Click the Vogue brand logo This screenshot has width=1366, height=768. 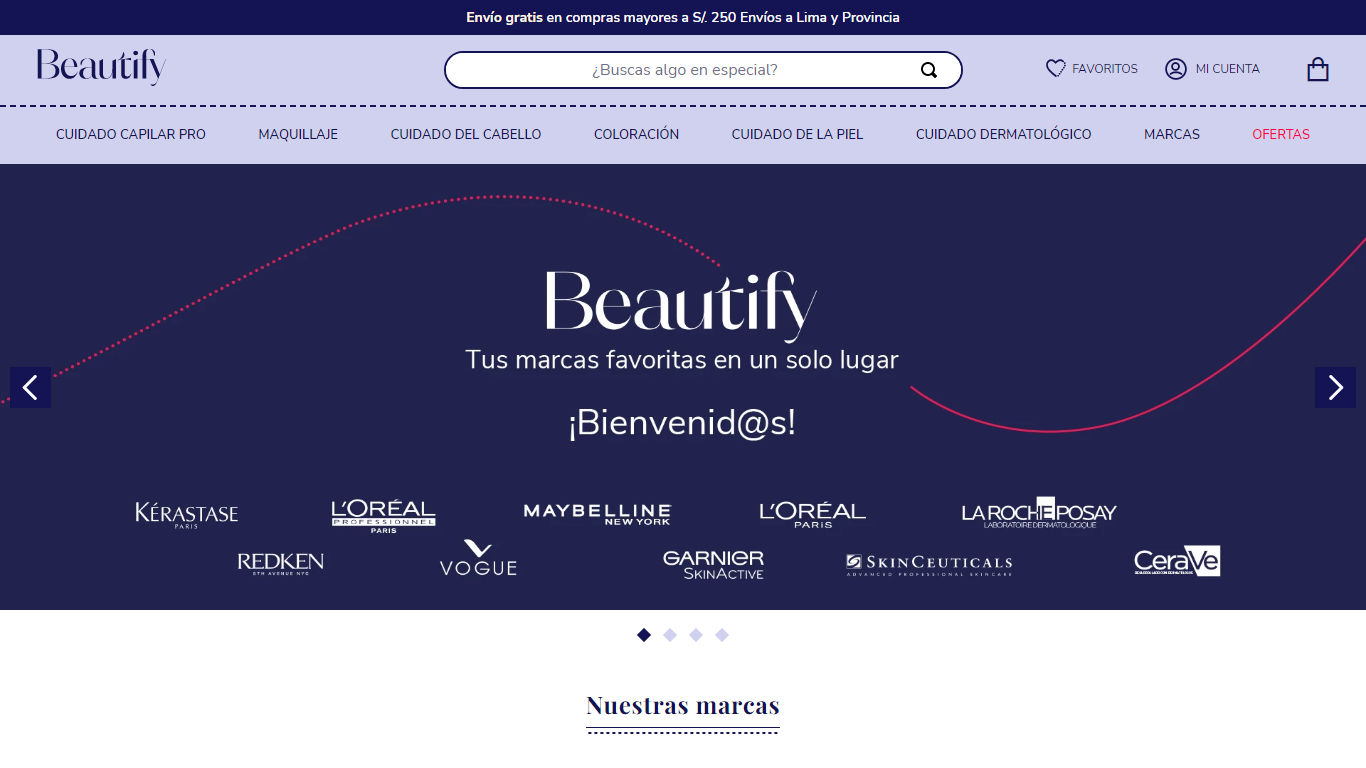coord(478,558)
